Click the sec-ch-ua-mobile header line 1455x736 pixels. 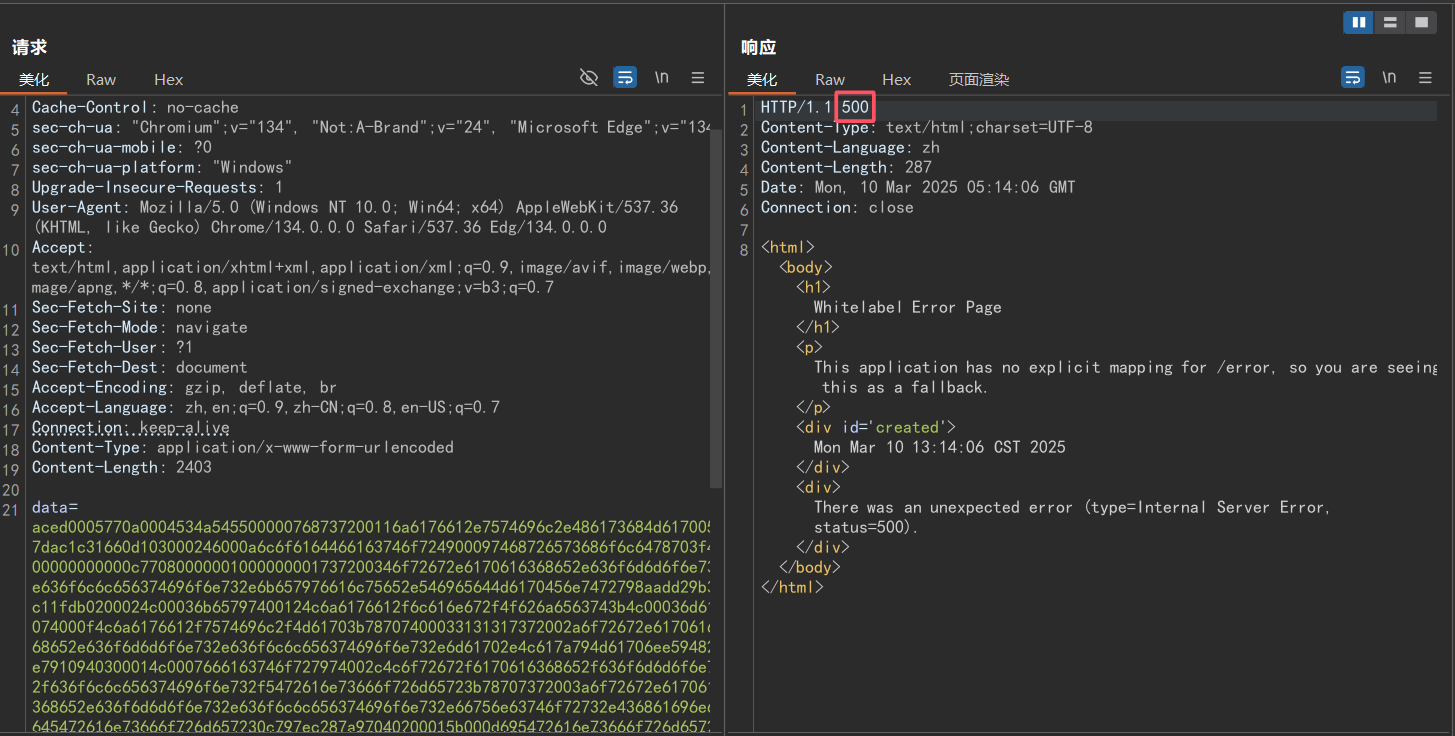coord(121,147)
